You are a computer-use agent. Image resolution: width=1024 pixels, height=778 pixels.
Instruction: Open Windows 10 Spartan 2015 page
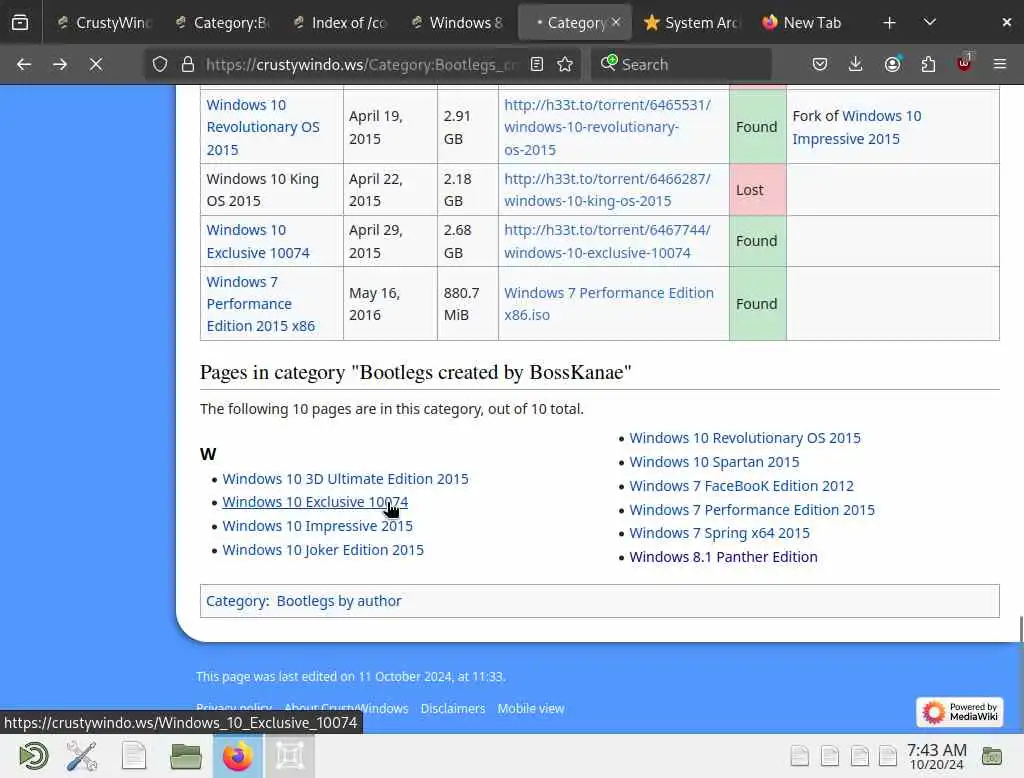[x=714, y=462]
